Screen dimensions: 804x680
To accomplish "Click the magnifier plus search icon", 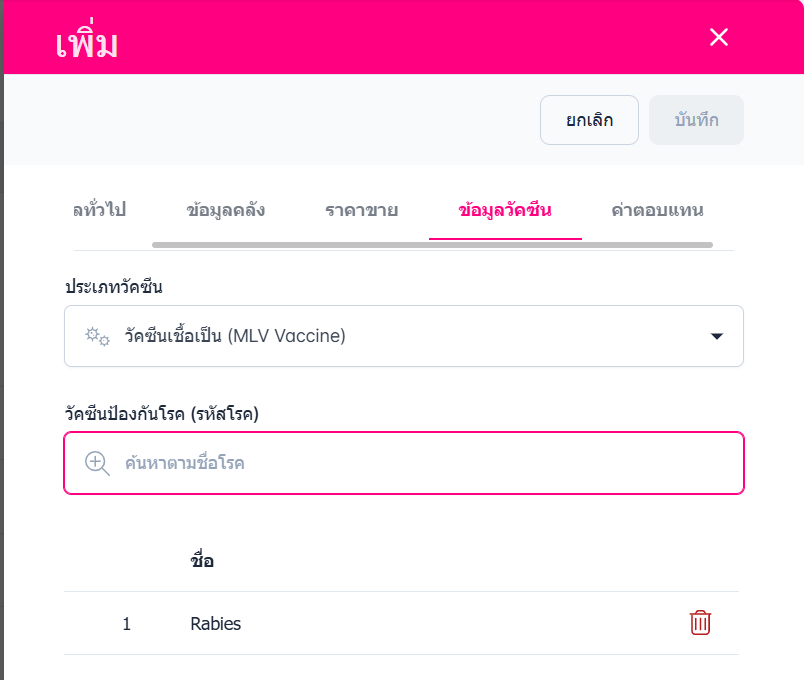I will tap(97, 463).
